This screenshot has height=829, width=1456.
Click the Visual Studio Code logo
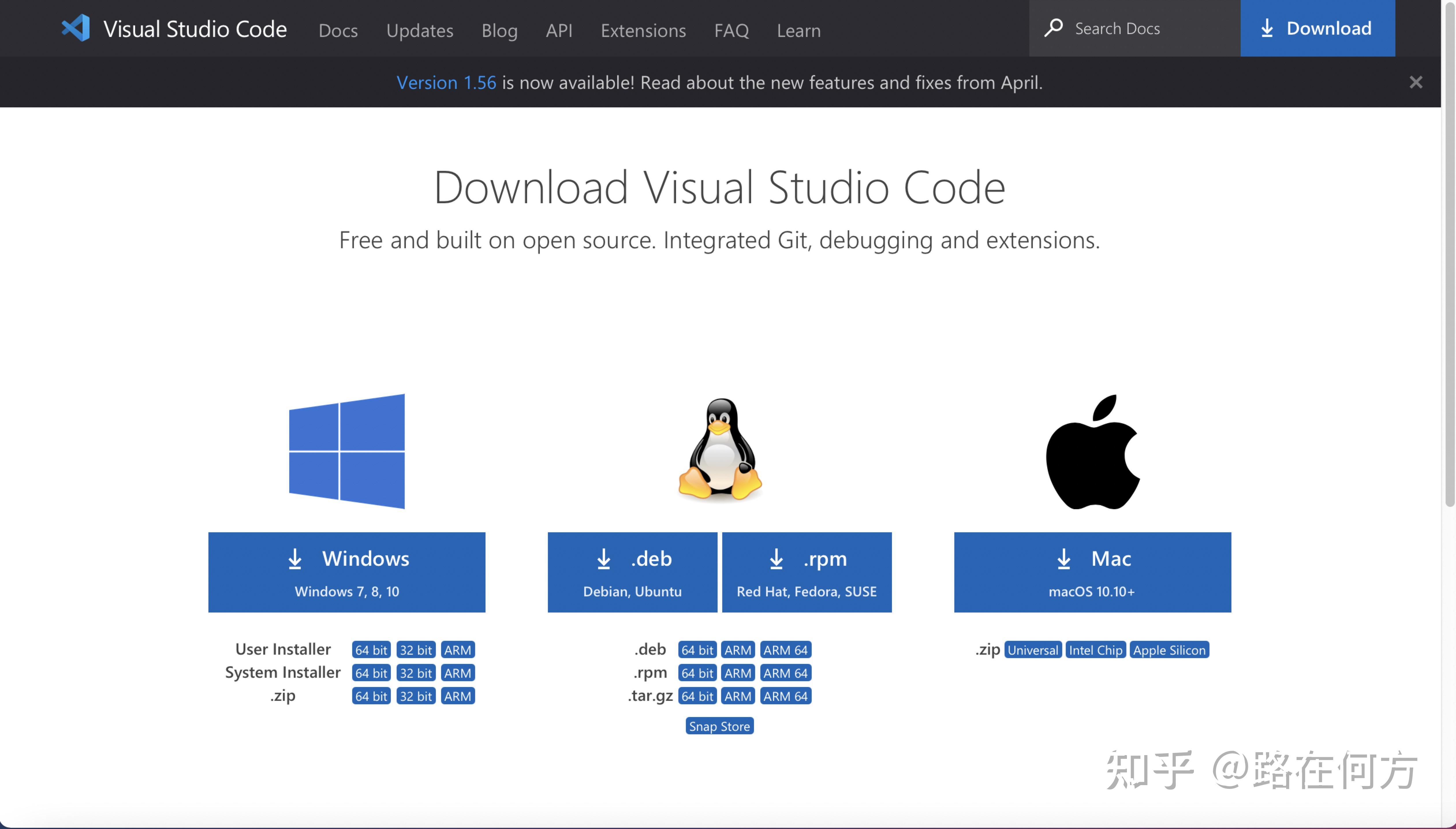coord(76,28)
